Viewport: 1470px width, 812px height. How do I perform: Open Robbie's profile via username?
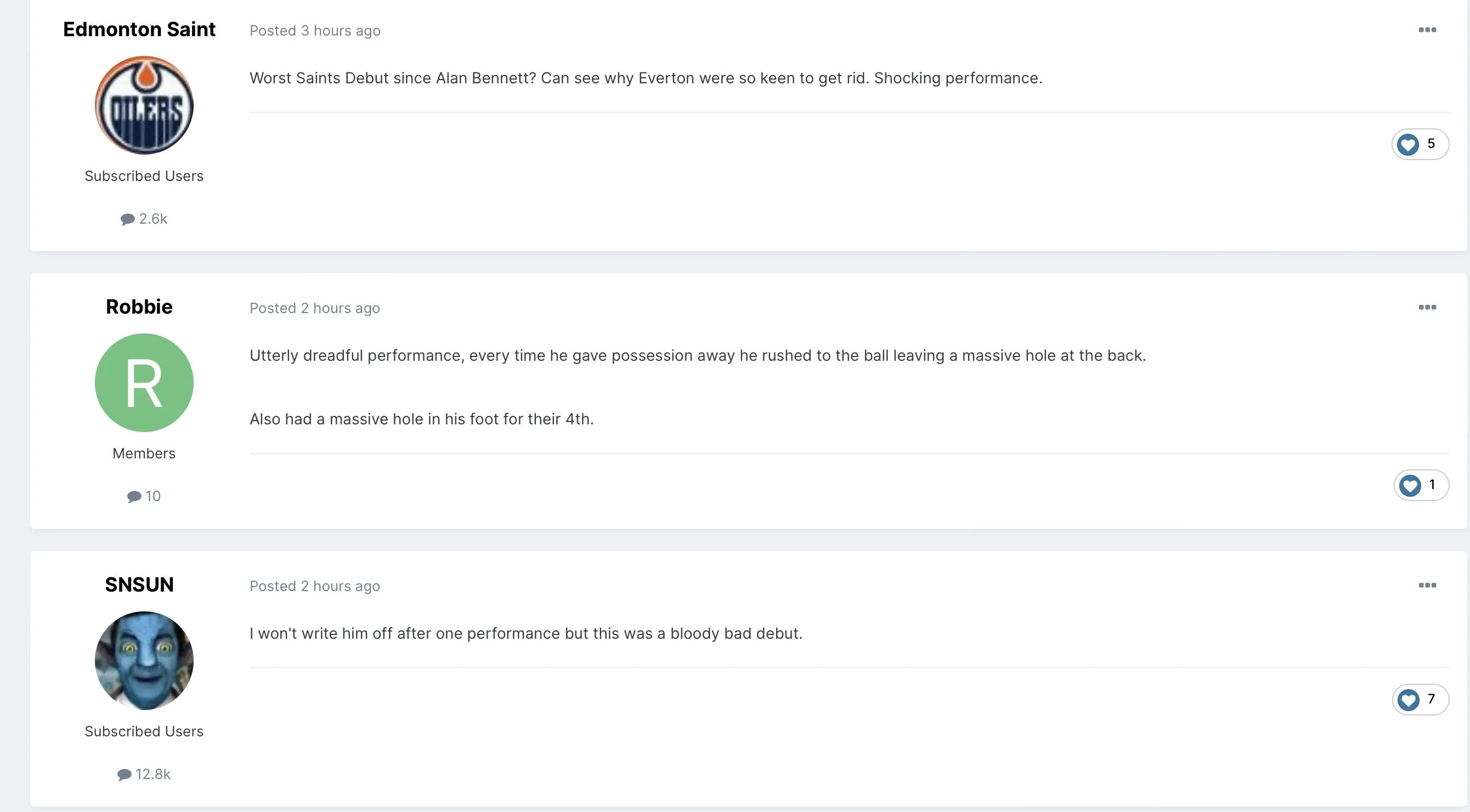coord(139,307)
